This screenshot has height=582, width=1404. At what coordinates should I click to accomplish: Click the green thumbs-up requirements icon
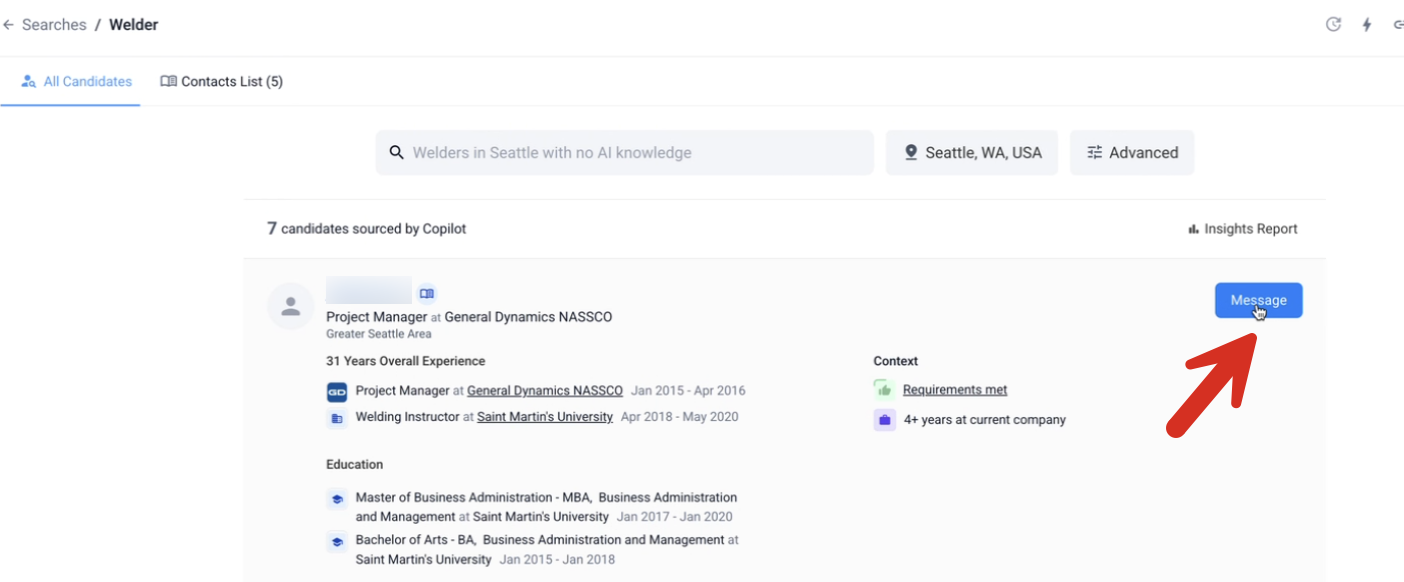tap(884, 390)
